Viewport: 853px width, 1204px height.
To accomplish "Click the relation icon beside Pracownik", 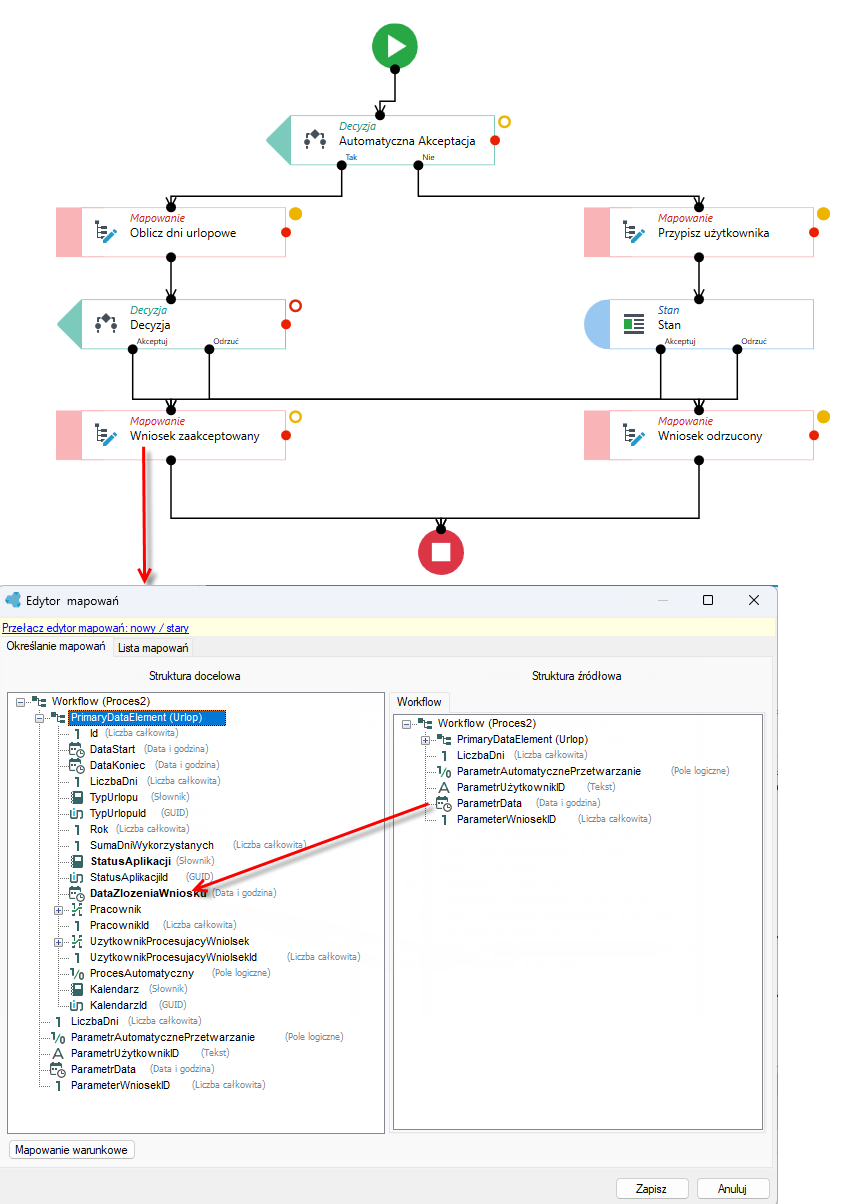I will point(76,909).
